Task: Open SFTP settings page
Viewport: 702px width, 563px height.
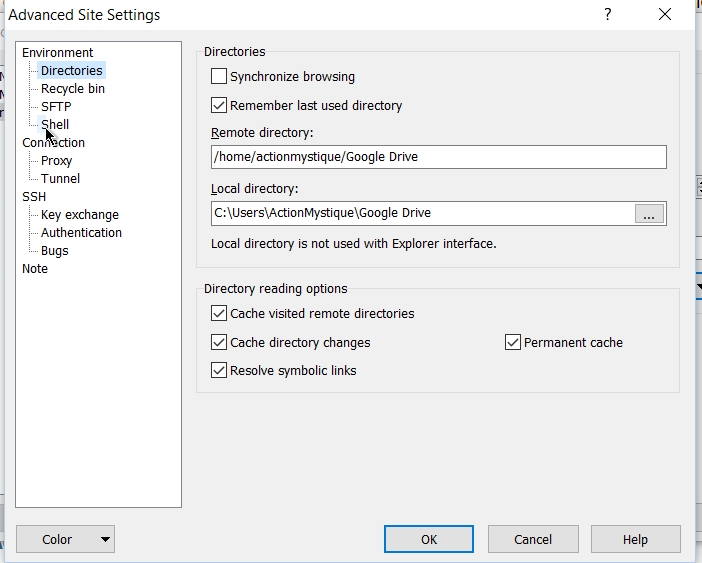Action: coord(56,106)
